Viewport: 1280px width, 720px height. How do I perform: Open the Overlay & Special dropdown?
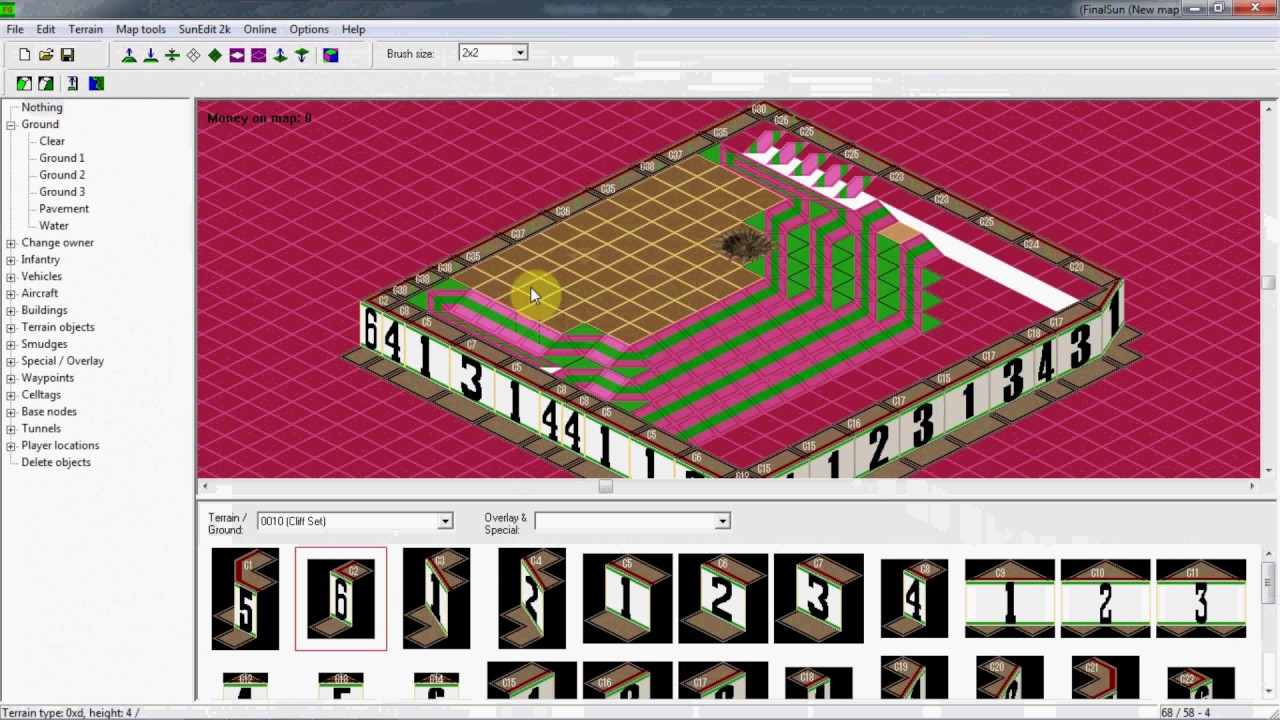click(722, 521)
